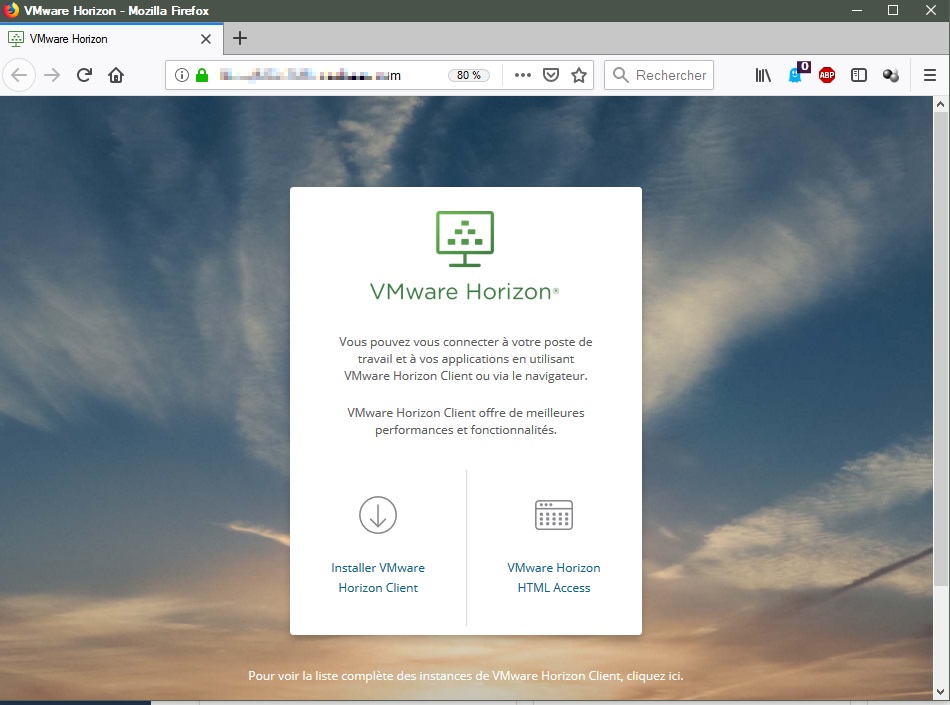950x705 pixels.
Task: Click the VMware Horizon monitor logo
Action: (465, 239)
